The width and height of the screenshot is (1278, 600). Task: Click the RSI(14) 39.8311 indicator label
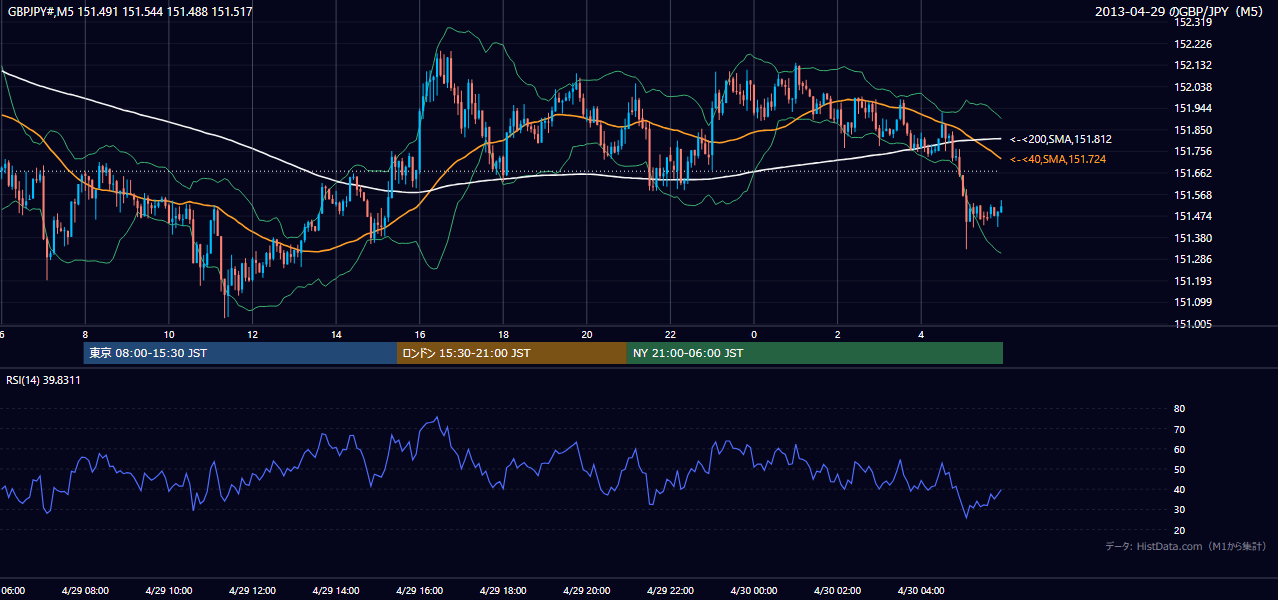point(44,380)
